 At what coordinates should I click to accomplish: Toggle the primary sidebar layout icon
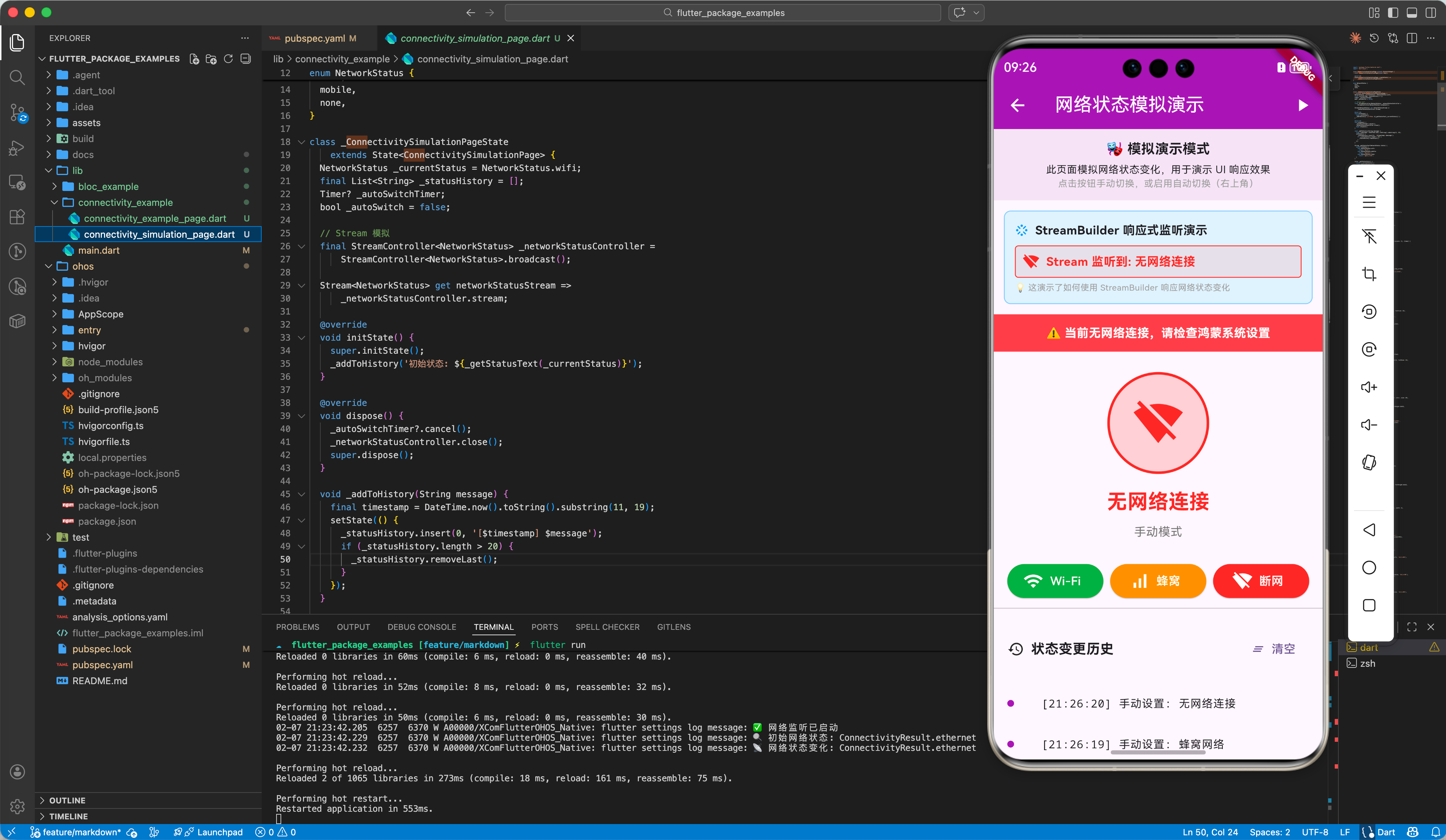pos(1393,12)
